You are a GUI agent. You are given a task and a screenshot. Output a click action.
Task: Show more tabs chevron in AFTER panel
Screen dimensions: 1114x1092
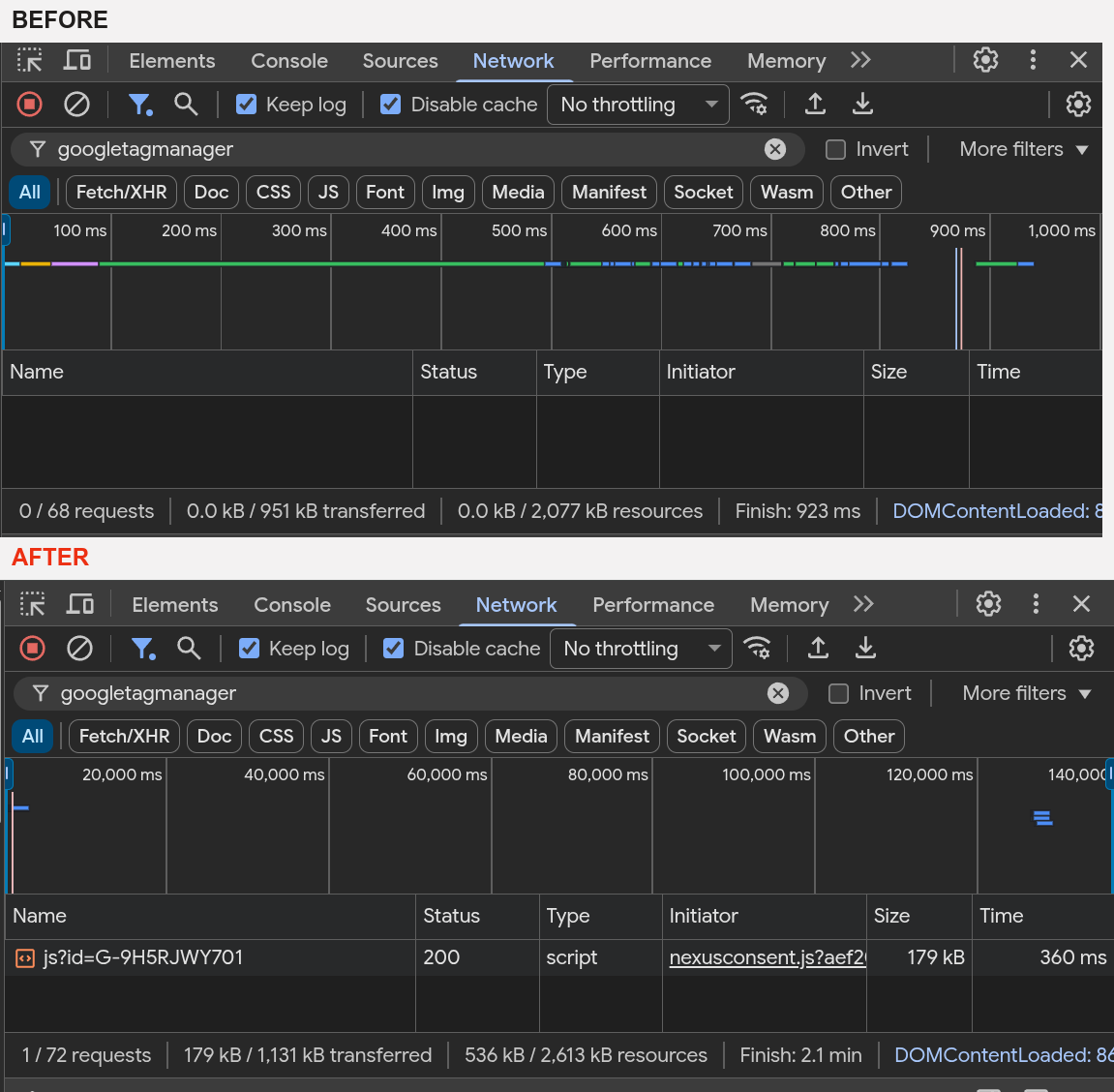click(x=863, y=605)
